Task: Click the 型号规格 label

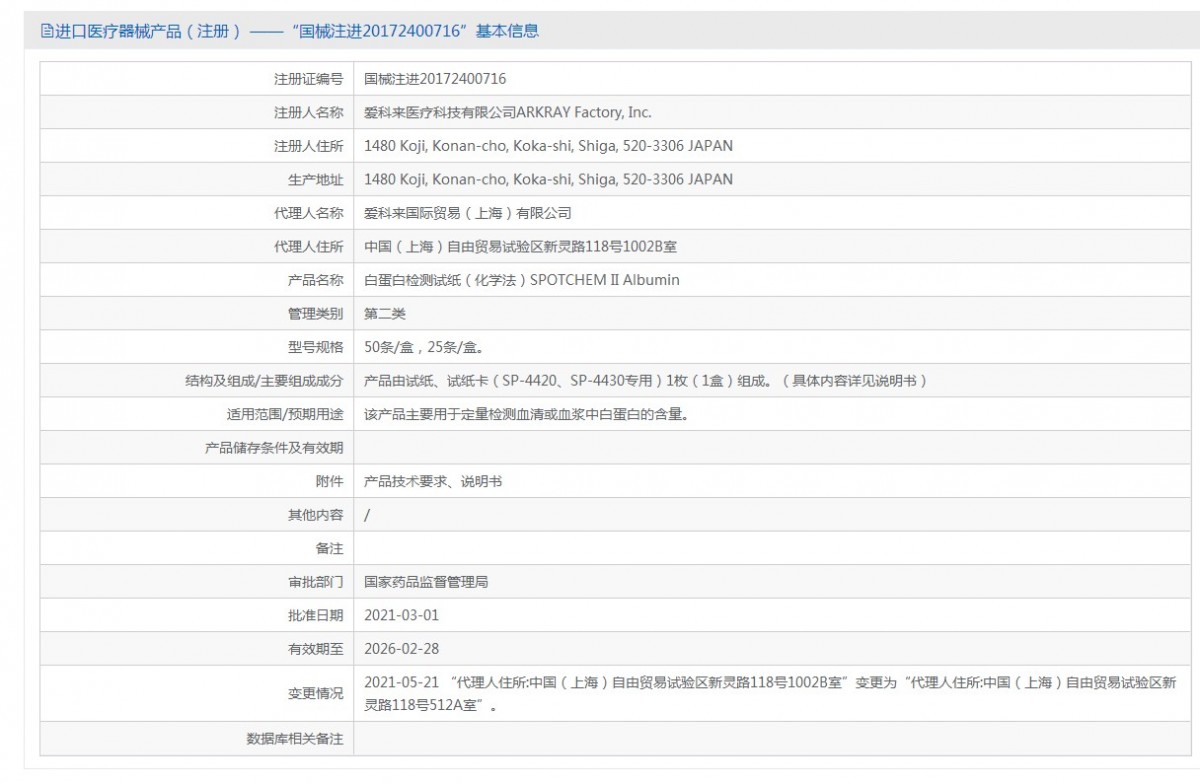Action: point(316,347)
